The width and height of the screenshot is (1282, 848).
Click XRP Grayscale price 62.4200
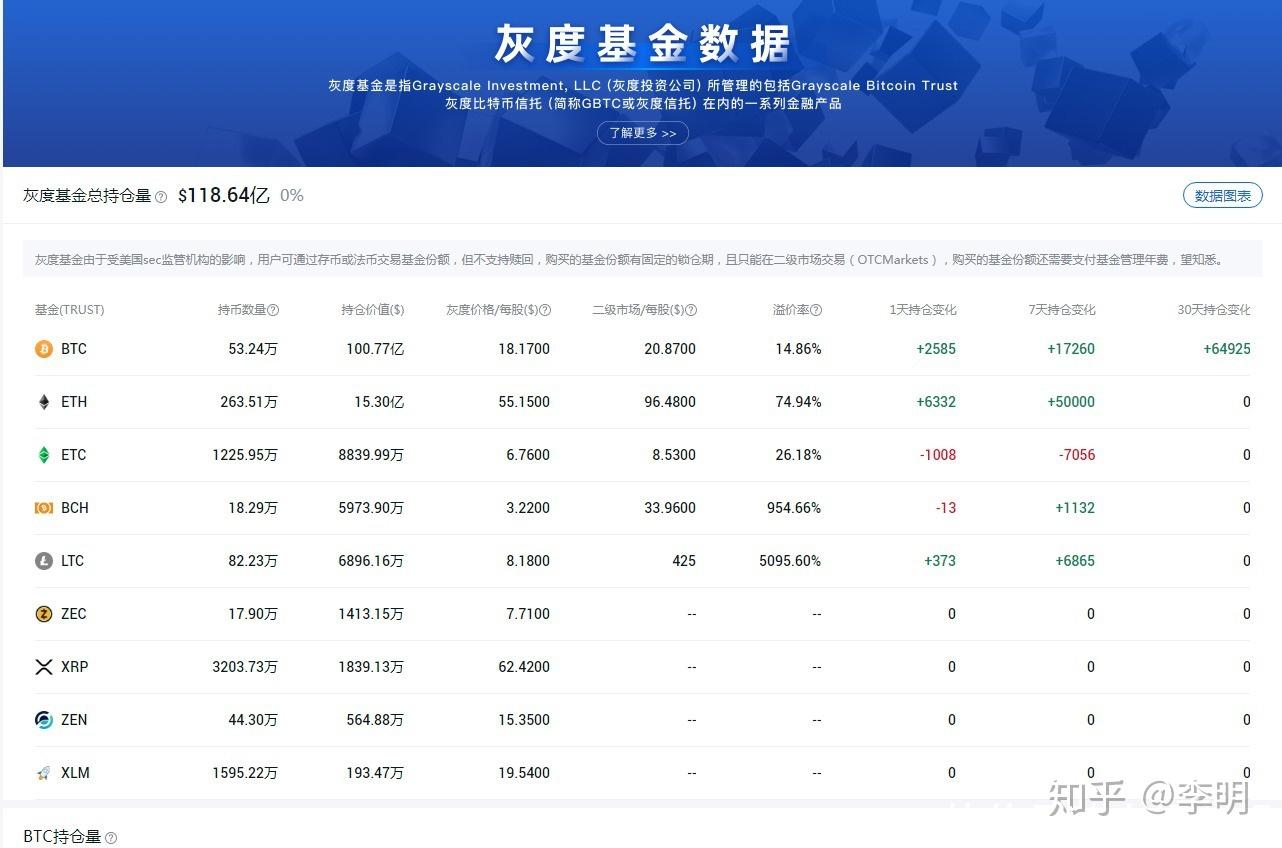coord(524,667)
